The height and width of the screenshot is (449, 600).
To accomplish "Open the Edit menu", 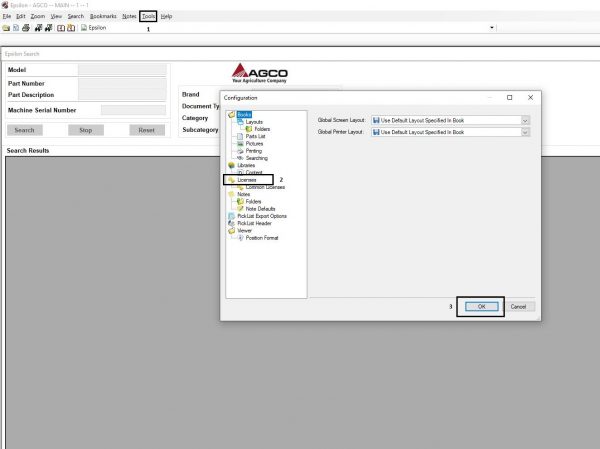I will [x=21, y=16].
